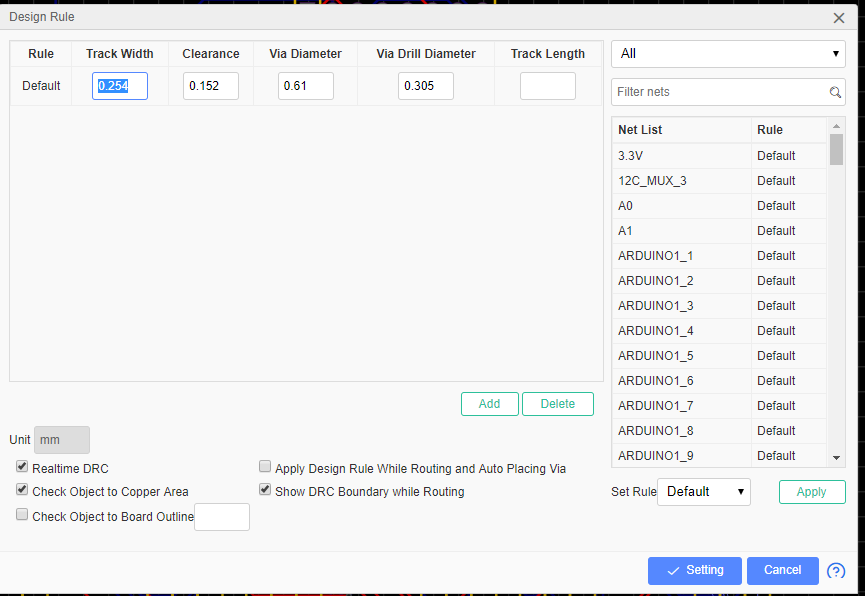Select the ARDUINO1_5 net row
Image resolution: width=865 pixels, height=596 pixels.
pos(719,356)
